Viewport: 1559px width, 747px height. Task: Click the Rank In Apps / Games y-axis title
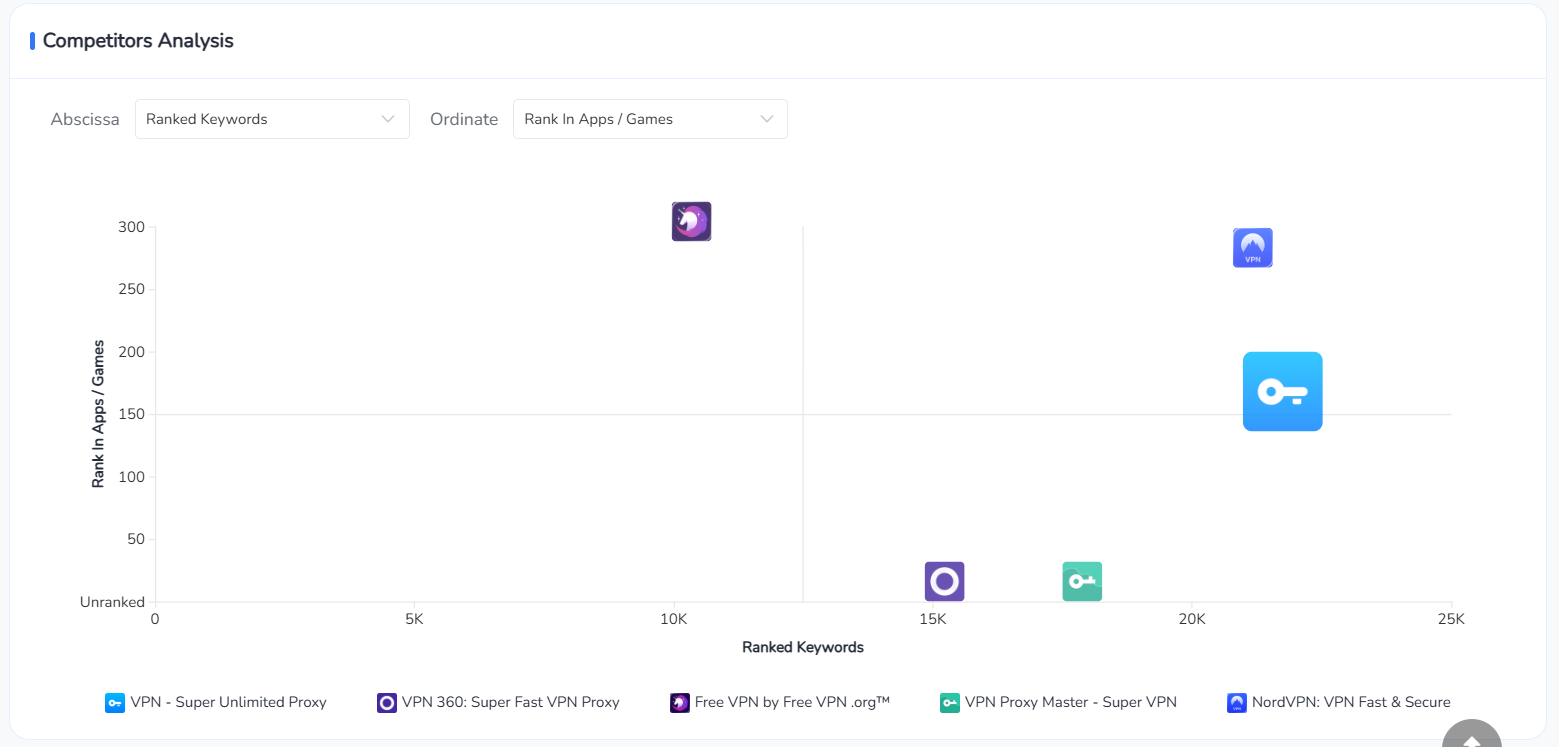(x=98, y=412)
